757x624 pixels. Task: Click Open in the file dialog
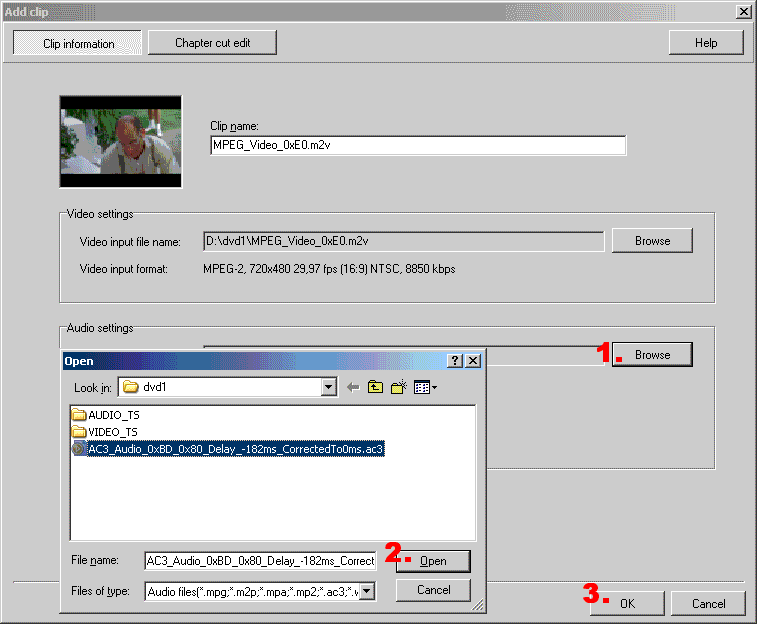click(x=433, y=561)
